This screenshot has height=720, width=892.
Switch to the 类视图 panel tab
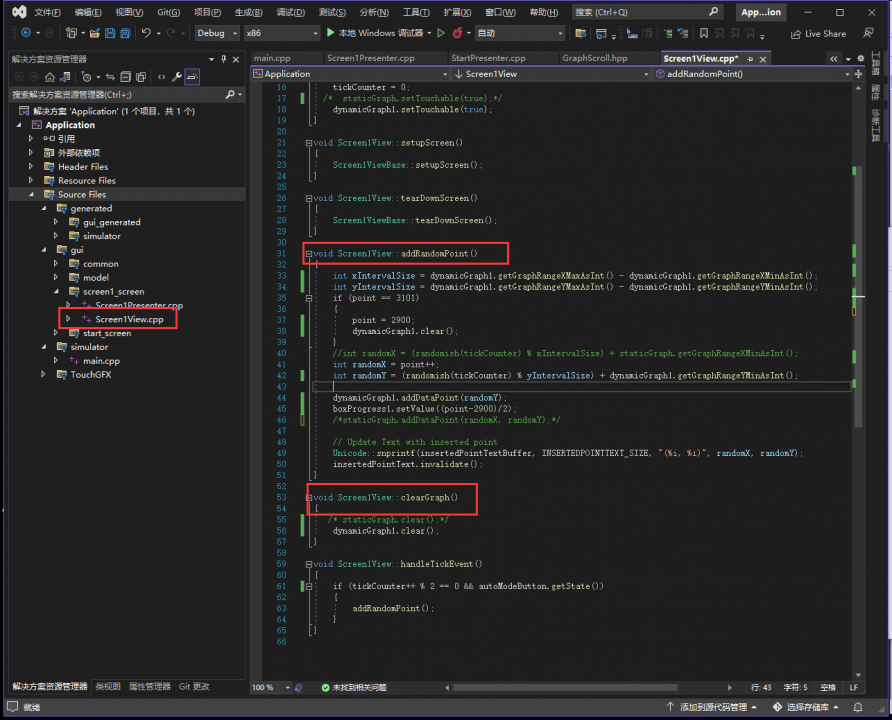[108, 686]
